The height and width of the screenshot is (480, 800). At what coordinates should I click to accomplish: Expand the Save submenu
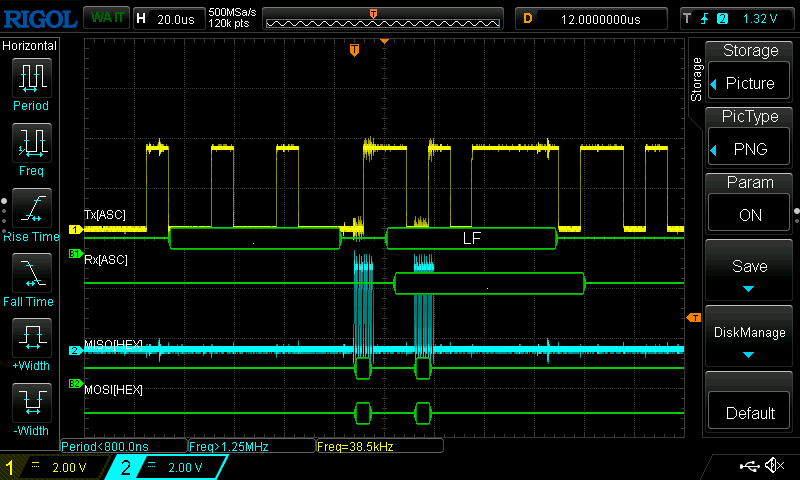750,271
